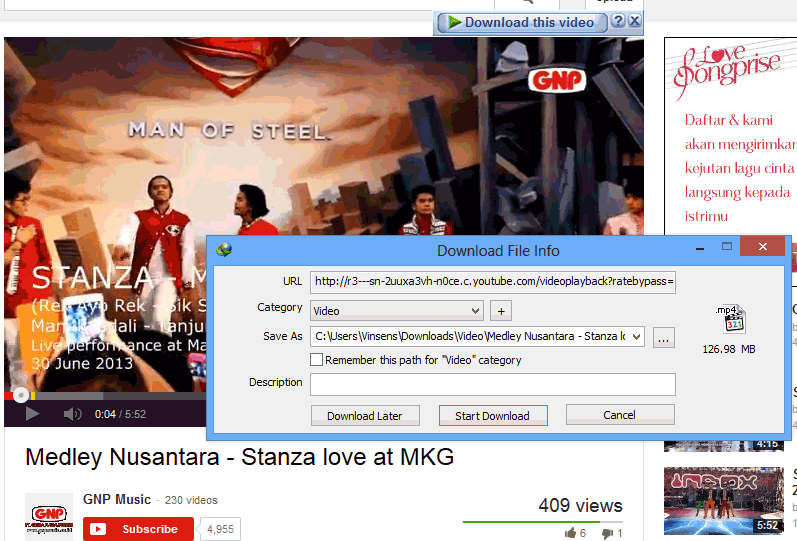
Task: Maximize the Download File Info dialog
Action: [727, 247]
